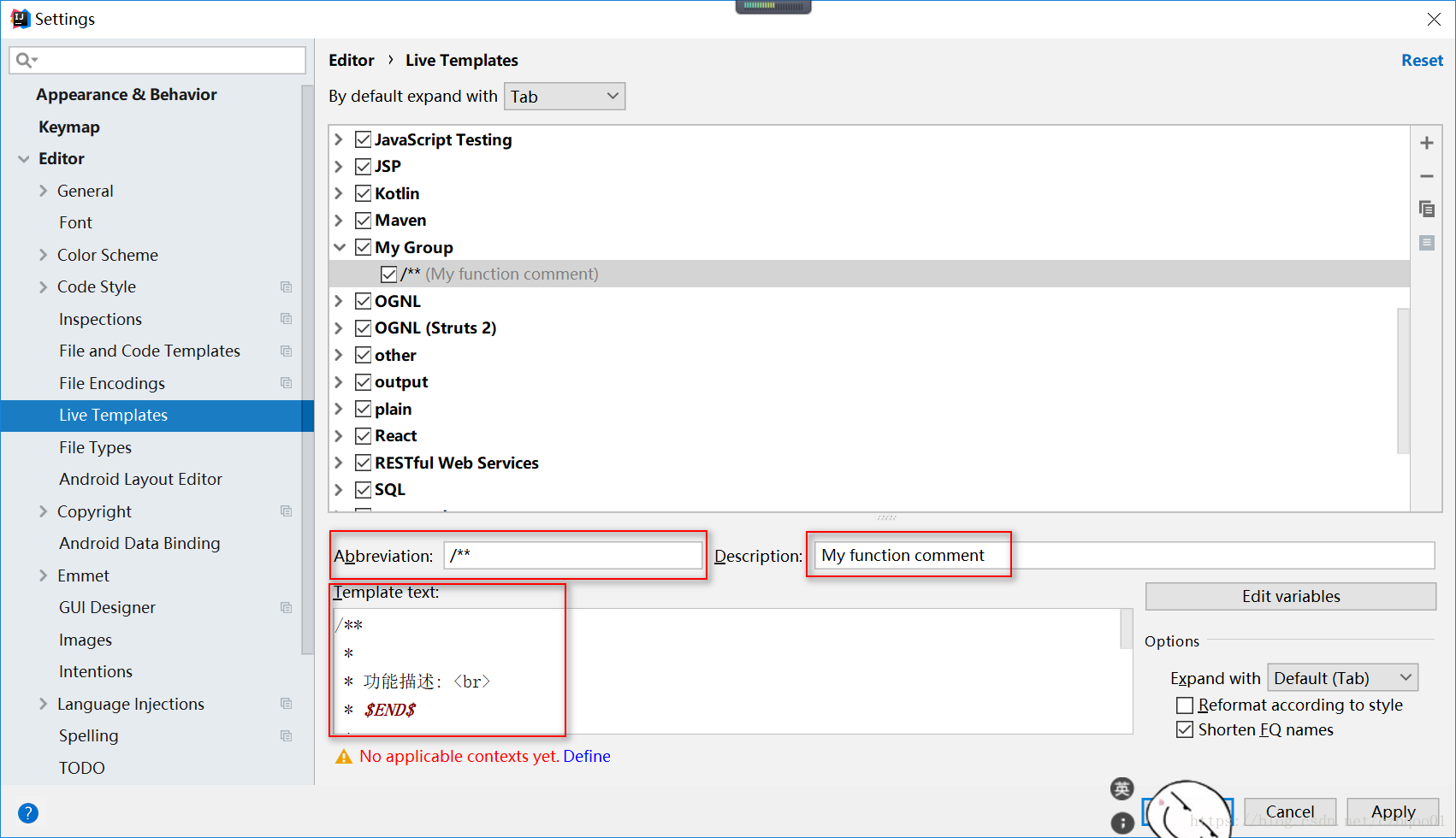This screenshot has height=838, width=1456.
Task: Select Font under Editor
Action: tap(75, 223)
